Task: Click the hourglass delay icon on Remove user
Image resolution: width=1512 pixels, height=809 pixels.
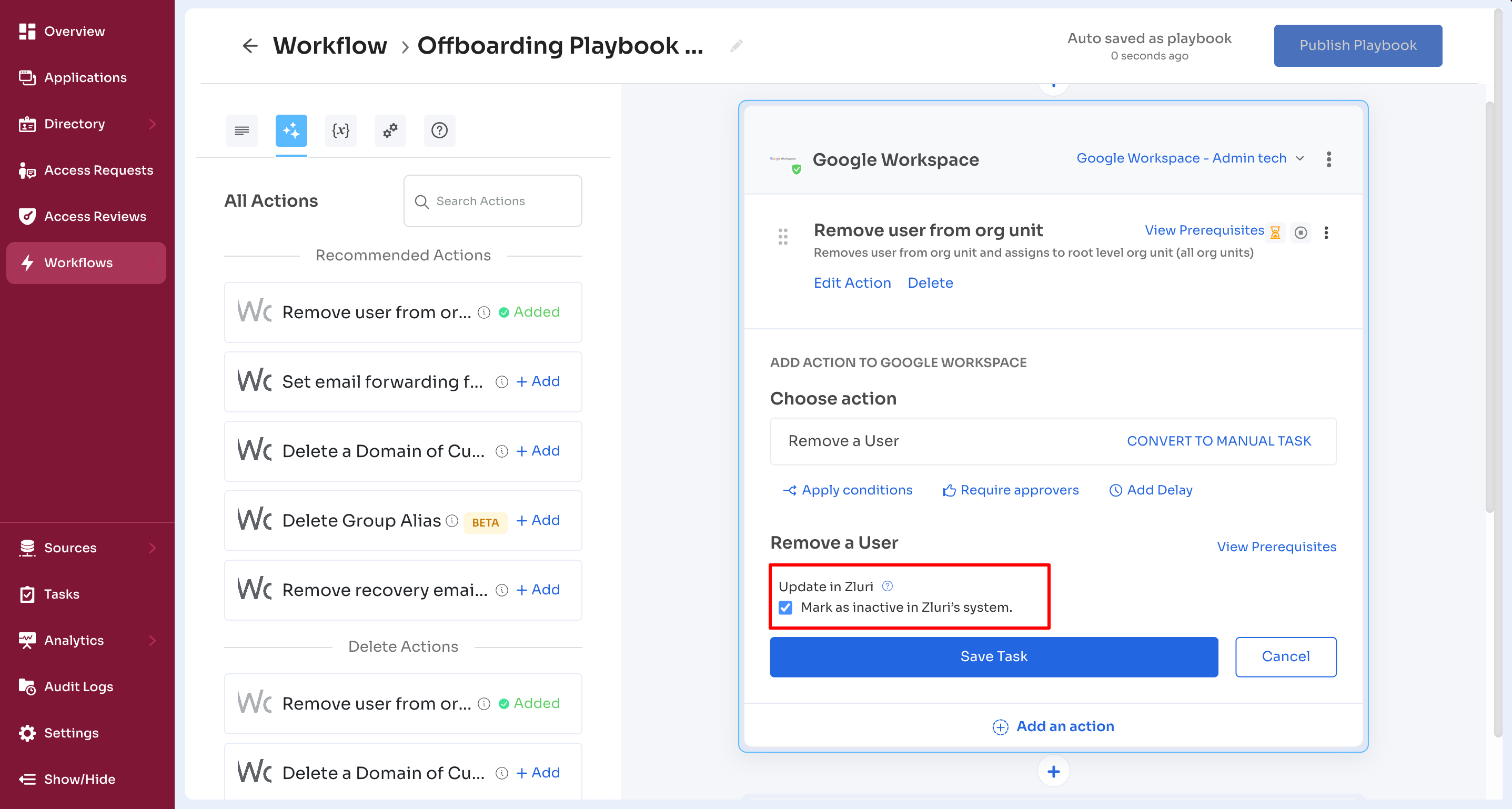Action: click(1275, 232)
